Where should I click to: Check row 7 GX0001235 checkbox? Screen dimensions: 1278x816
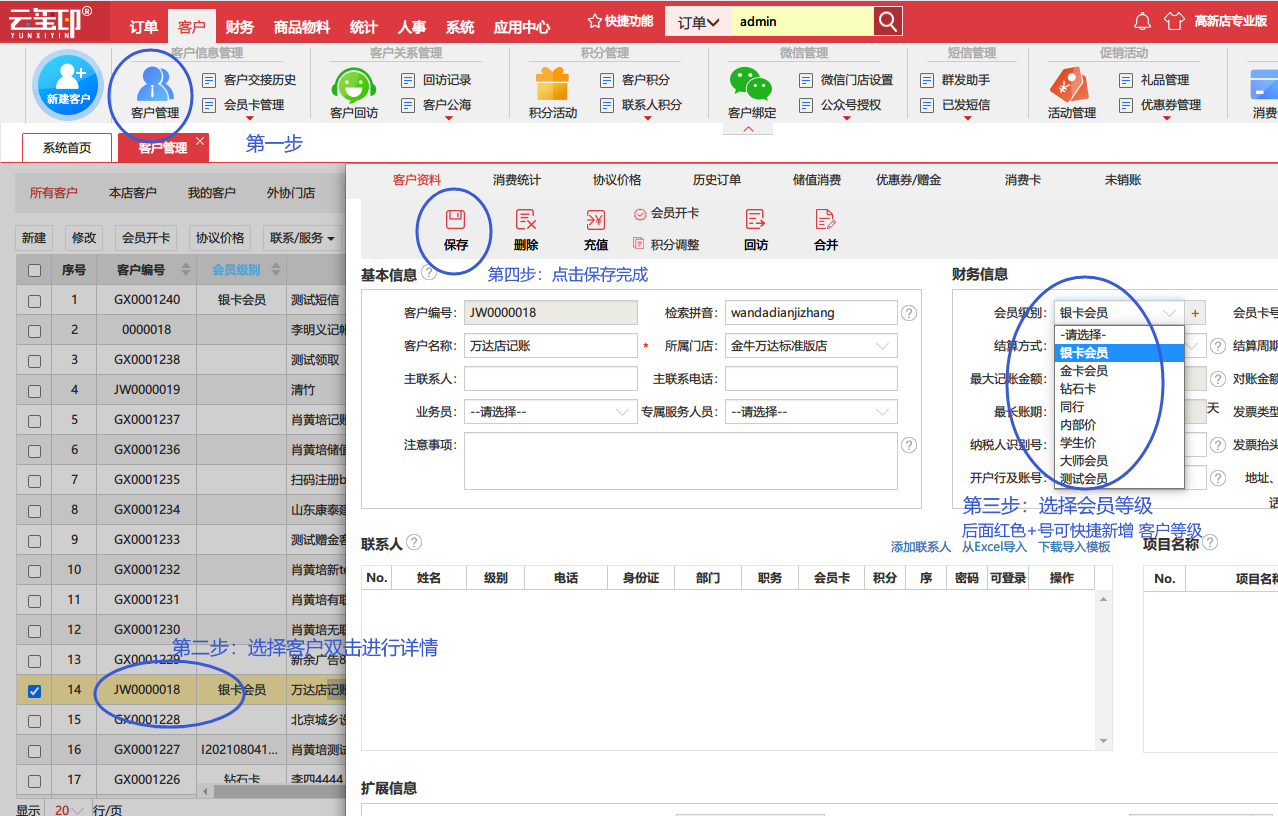(35, 480)
